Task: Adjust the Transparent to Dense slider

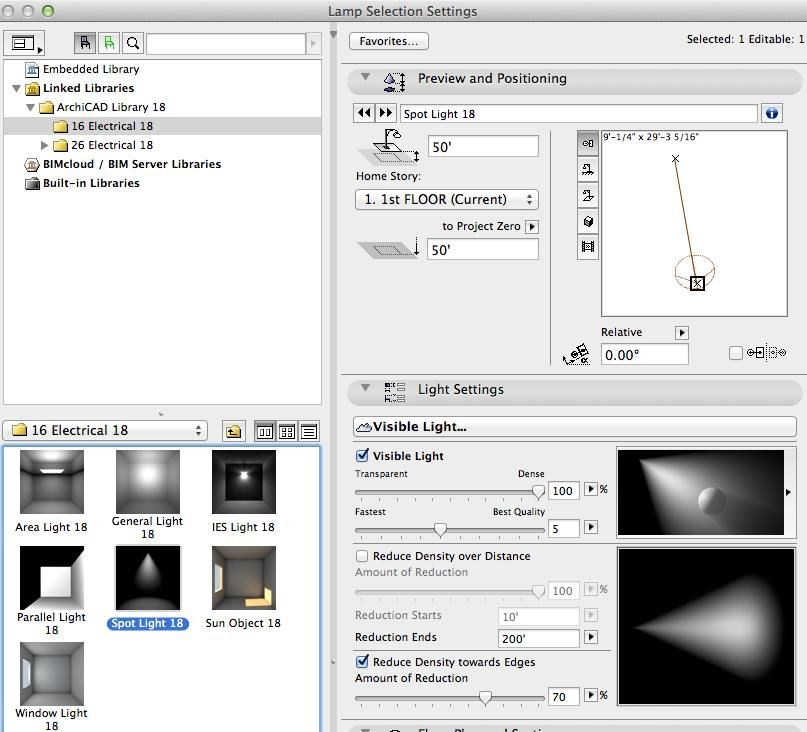Action: pyautogui.click(x=449, y=493)
